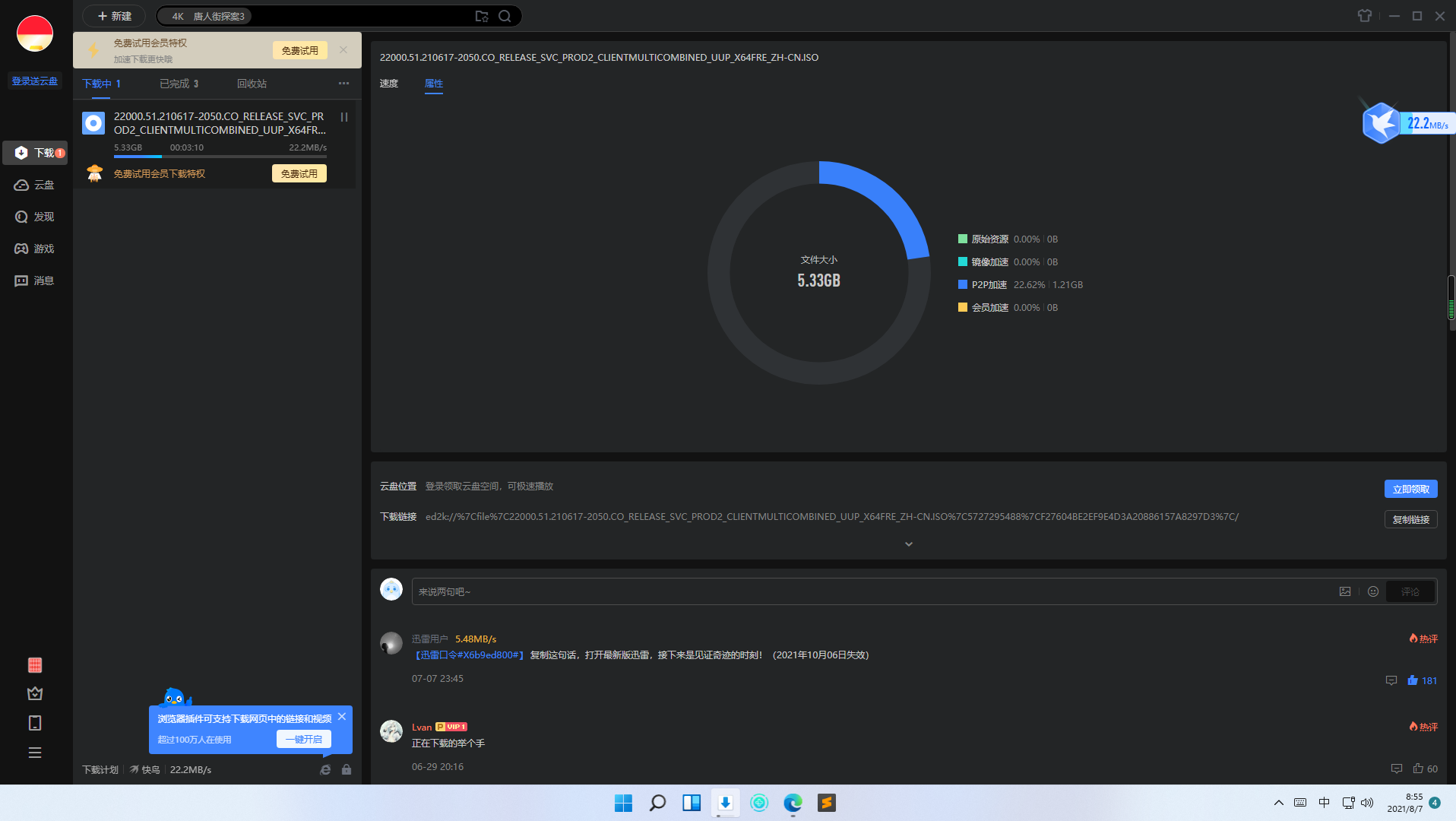The image size is (1456, 821).
Task: Toggle the lock icon in status bar
Action: [347, 769]
